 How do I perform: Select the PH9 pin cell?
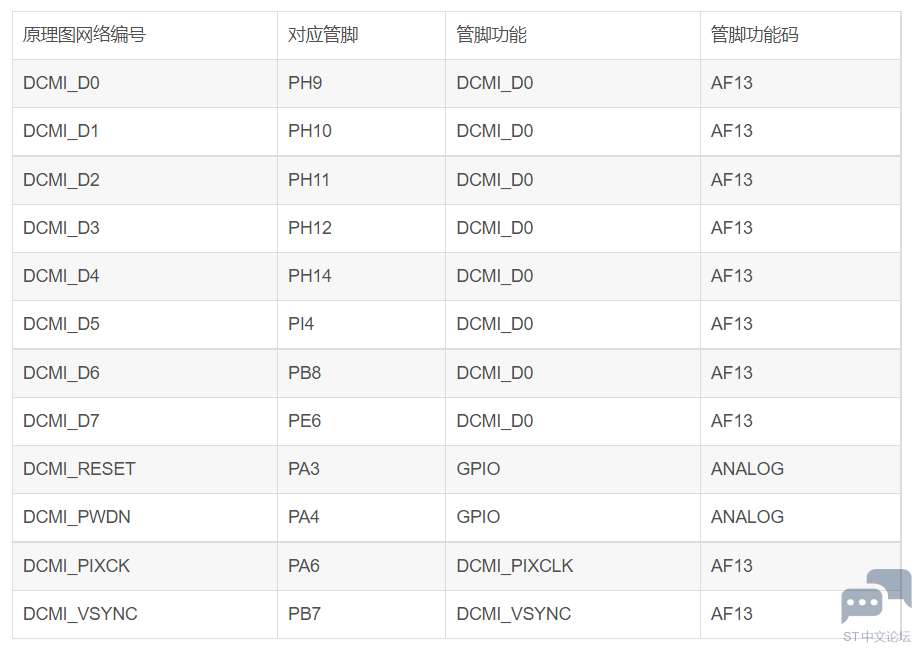point(361,83)
